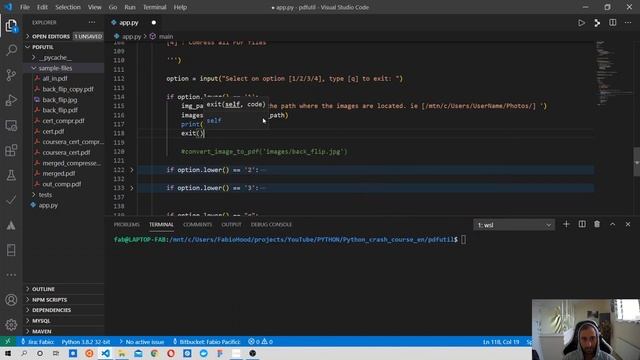Expand the Maven section
640x360 pixels.
click(64, 331)
